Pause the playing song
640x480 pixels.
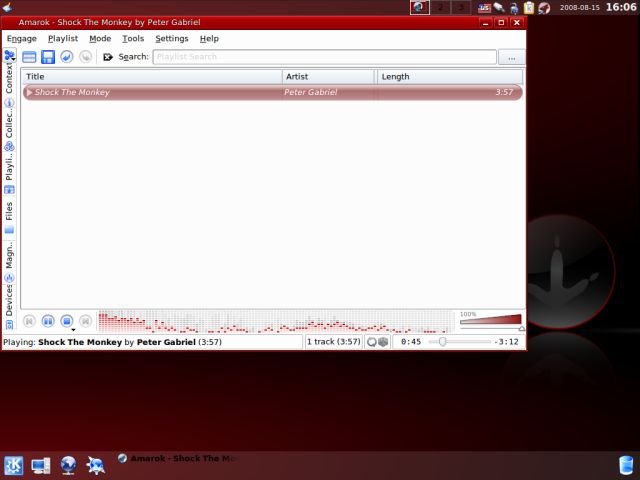coord(48,321)
